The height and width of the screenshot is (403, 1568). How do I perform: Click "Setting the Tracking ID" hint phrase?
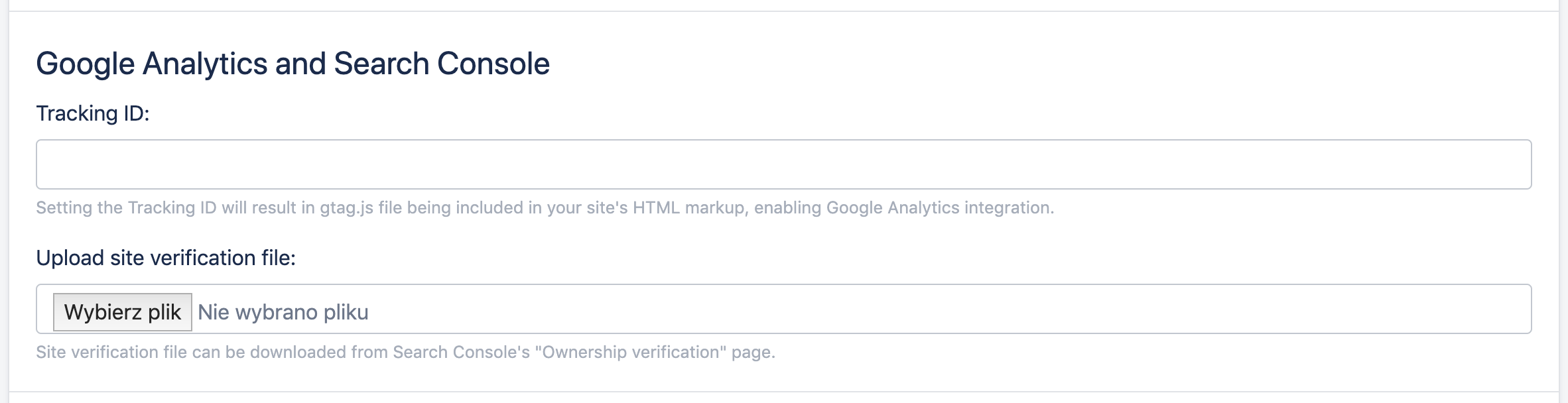[x=126, y=208]
